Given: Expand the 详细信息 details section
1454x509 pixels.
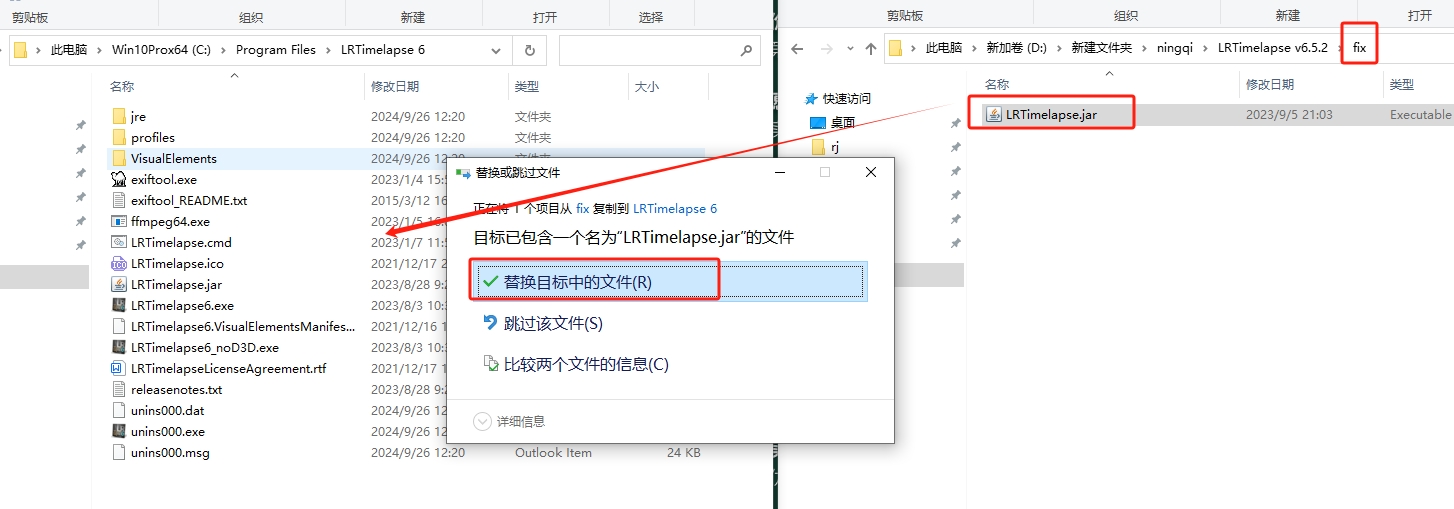Looking at the screenshot, I should [482, 421].
